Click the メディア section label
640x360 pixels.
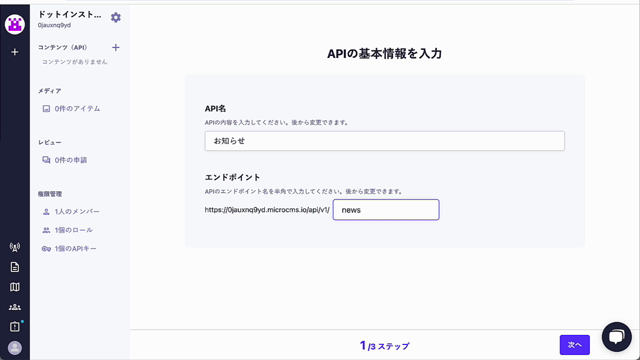pos(49,91)
